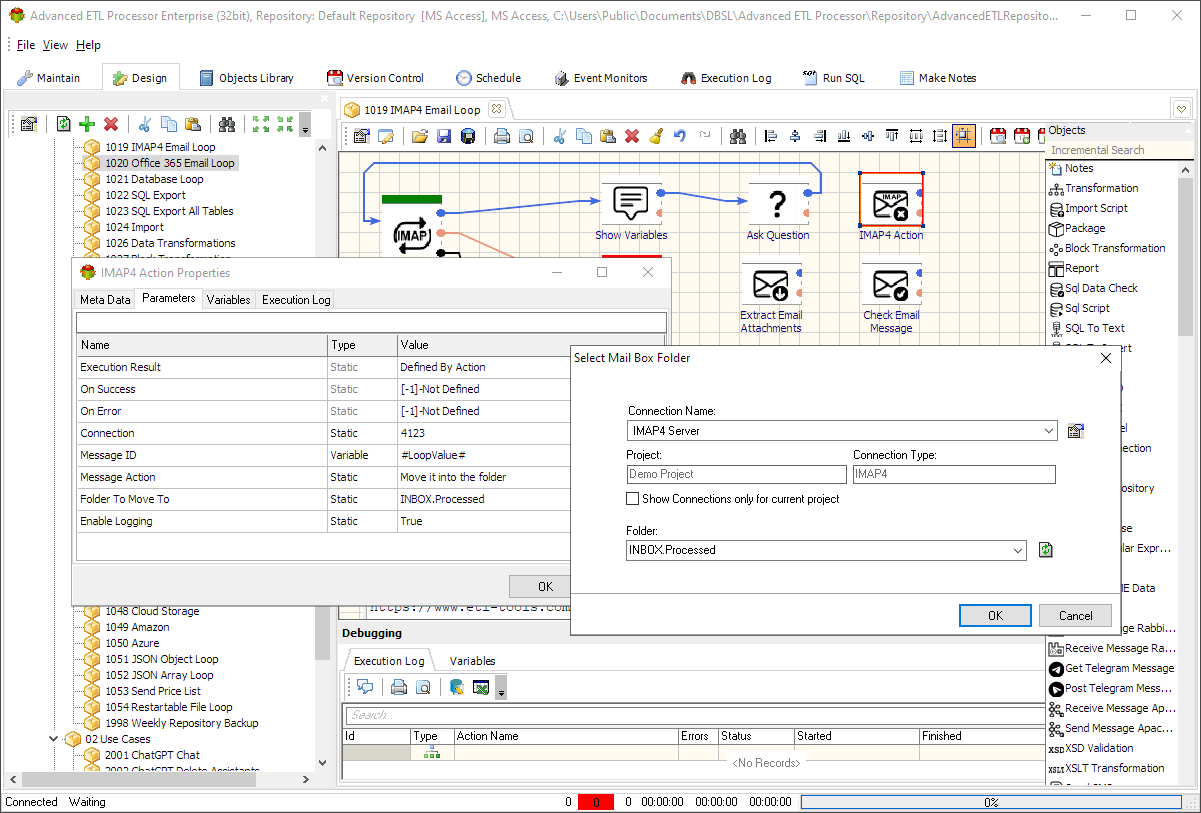Open the INBOX.Processed folder dropdown

click(1017, 549)
